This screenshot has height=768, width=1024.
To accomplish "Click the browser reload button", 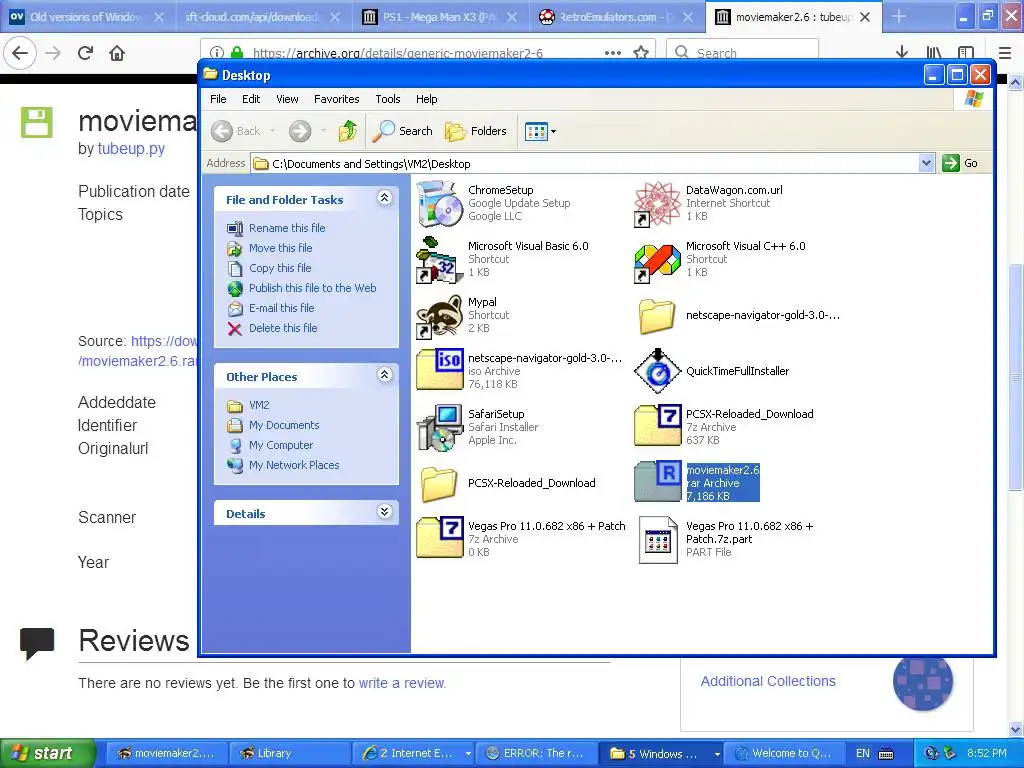I will pos(85,53).
